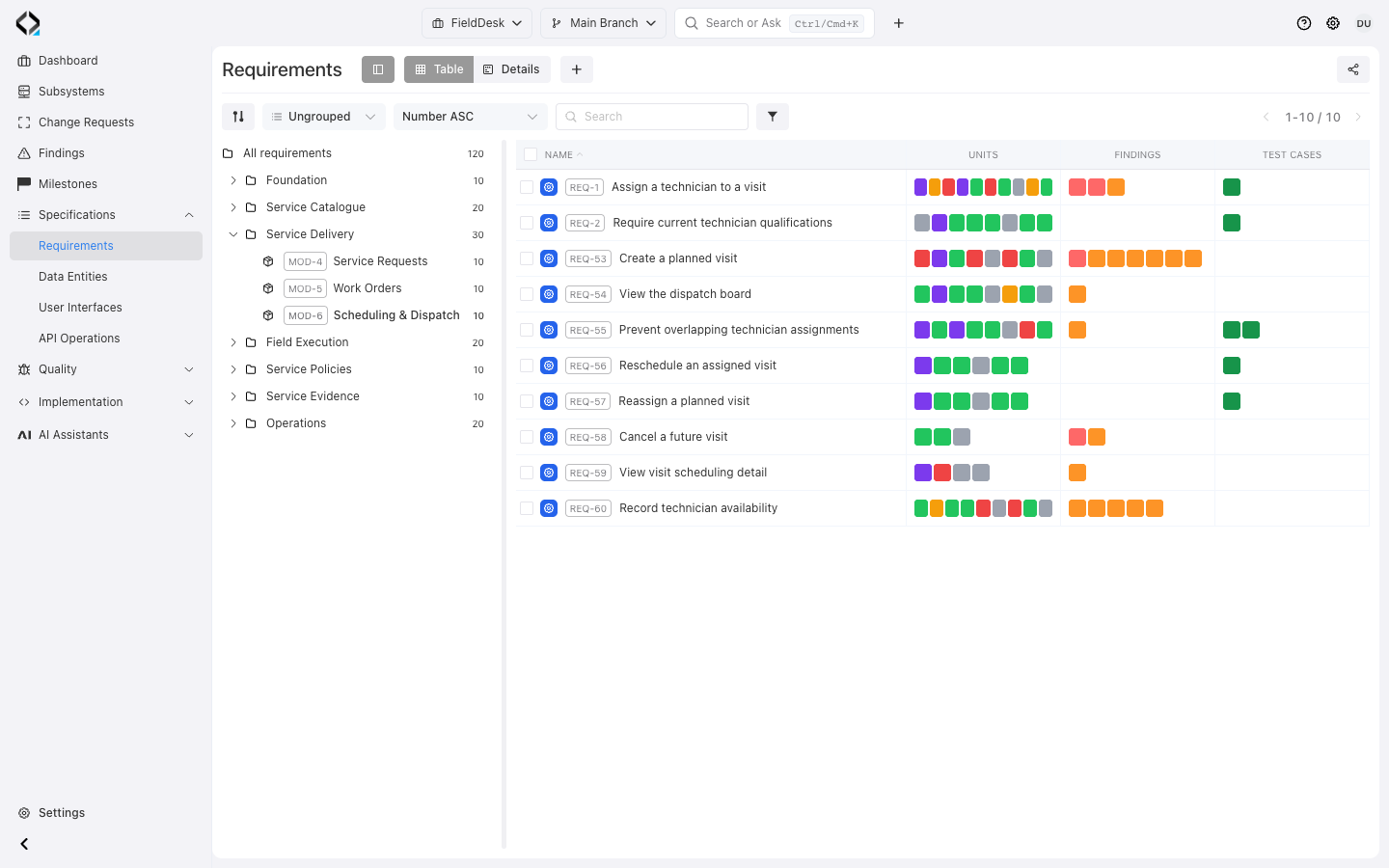Check the REQ-53 row checkbox

click(527, 258)
